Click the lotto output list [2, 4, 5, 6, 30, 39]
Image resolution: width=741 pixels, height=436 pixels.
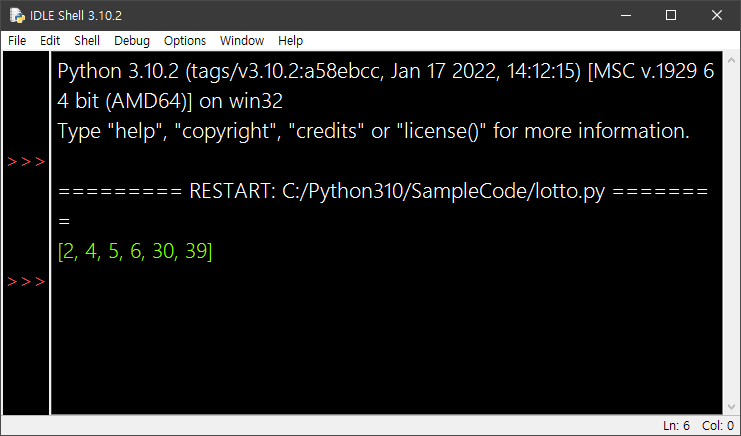click(x=136, y=252)
